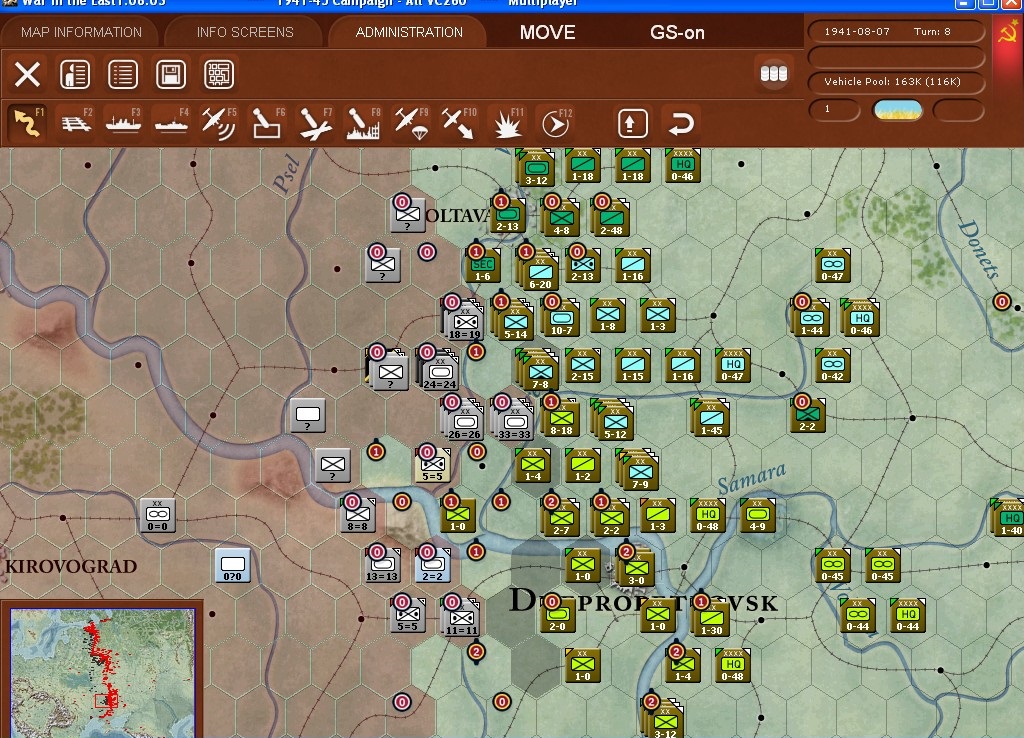
Task: Select the German unit 0=0
Action: [157, 514]
